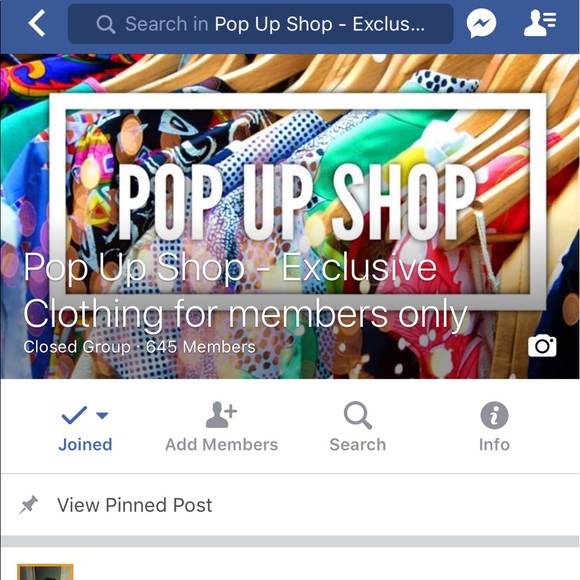Open Messenger chat icon
Viewport: 580px width, 580px height.
(x=481, y=23)
